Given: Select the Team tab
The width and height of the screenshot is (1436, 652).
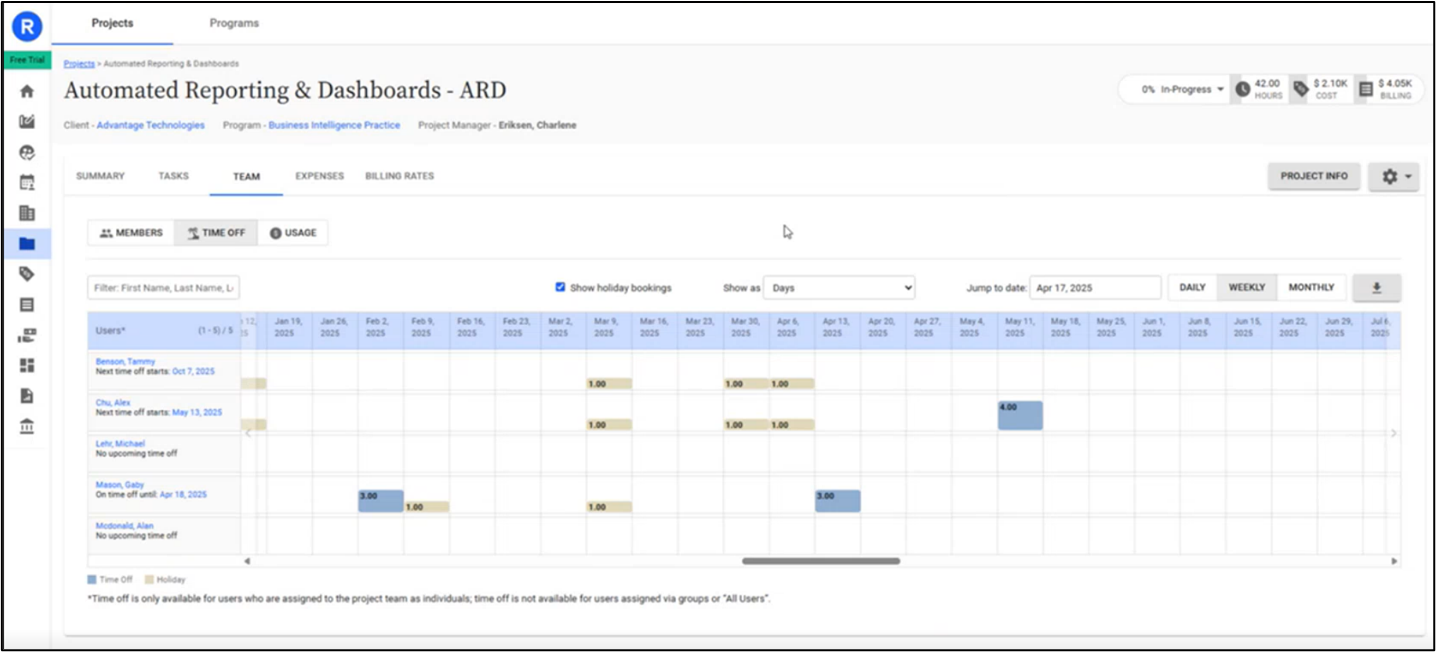Looking at the screenshot, I should [x=246, y=176].
